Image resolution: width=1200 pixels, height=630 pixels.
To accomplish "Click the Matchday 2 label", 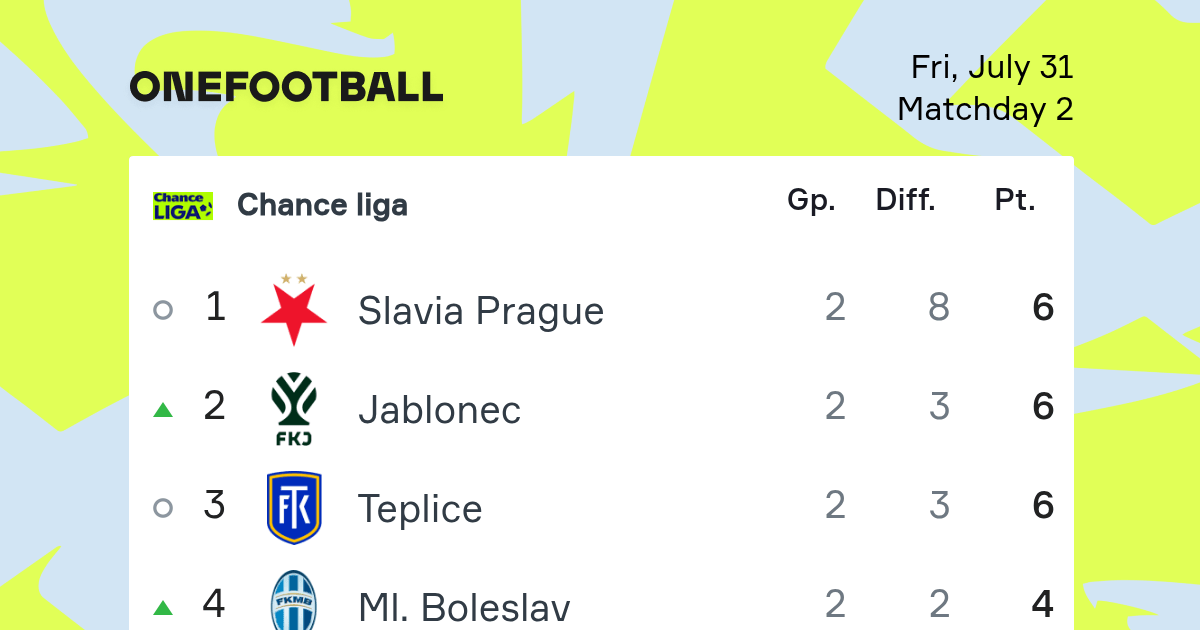I will (x=985, y=108).
